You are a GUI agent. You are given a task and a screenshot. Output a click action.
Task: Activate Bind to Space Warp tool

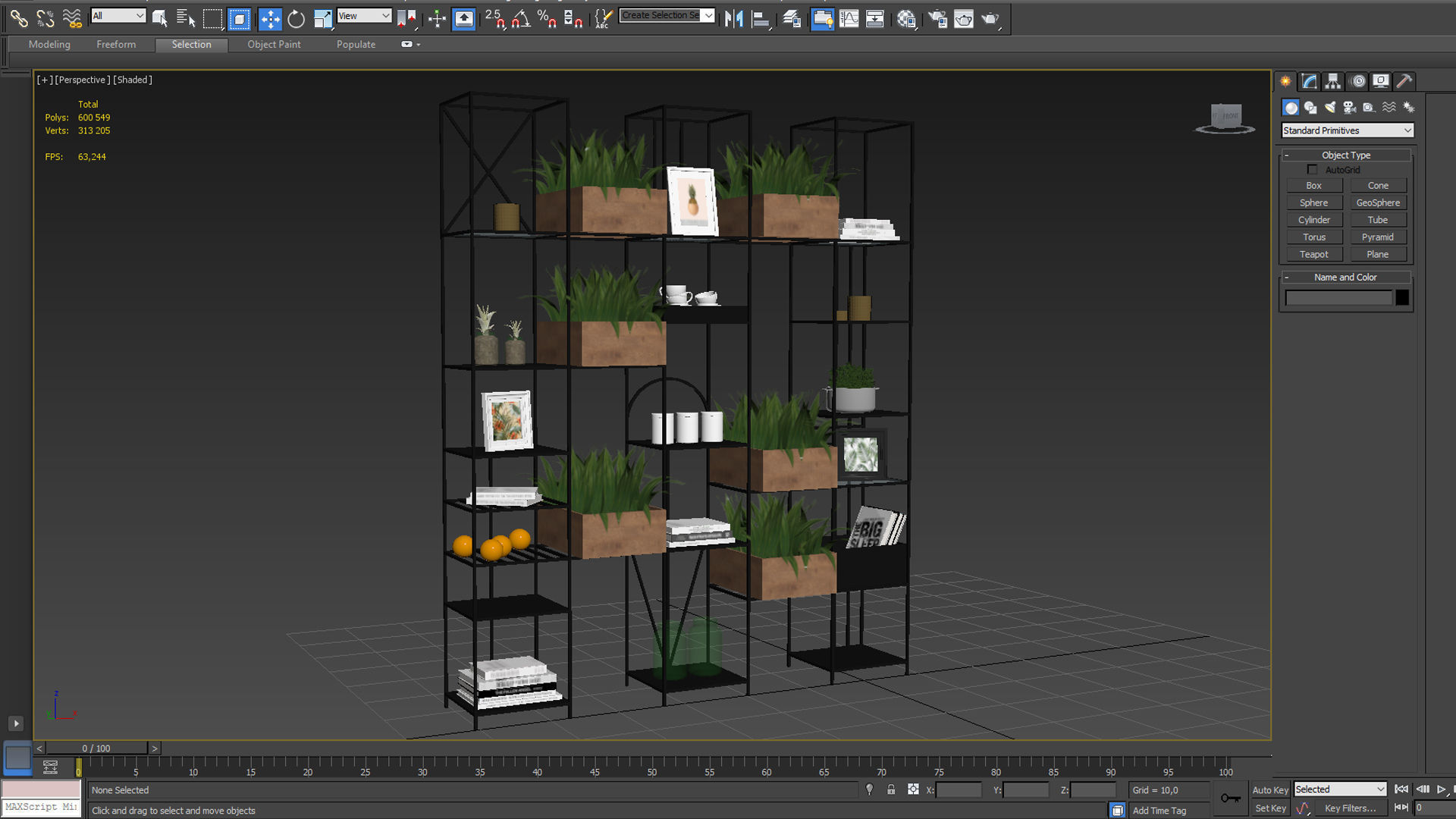[72, 18]
